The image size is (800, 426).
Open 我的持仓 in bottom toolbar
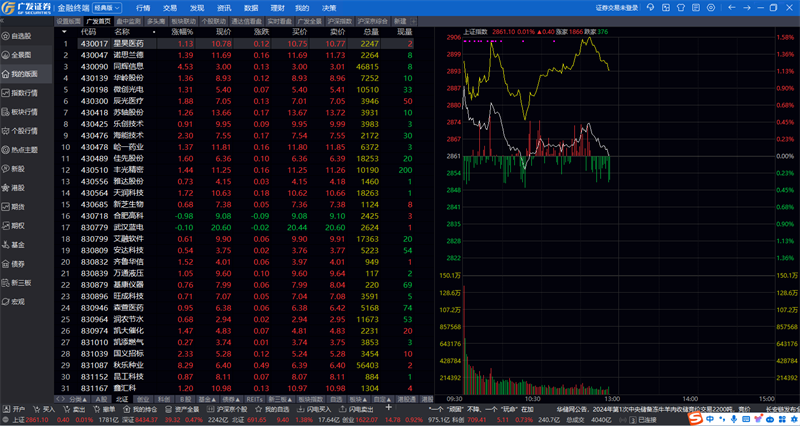pos(140,409)
